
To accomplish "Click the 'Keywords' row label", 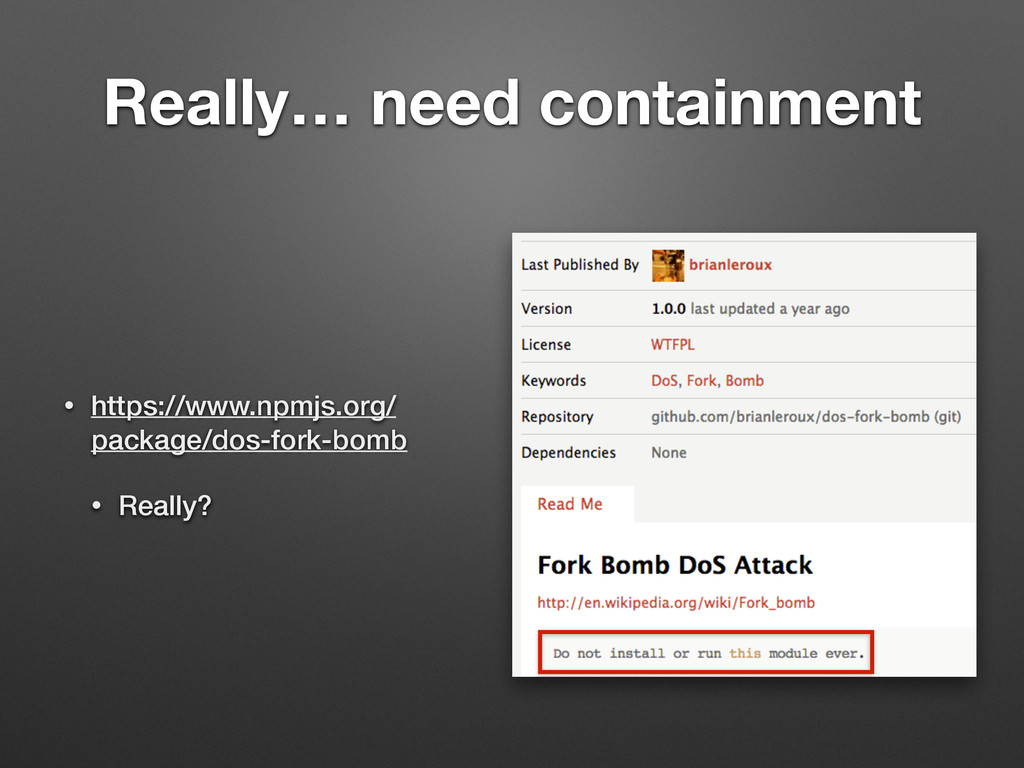I will pos(553,381).
